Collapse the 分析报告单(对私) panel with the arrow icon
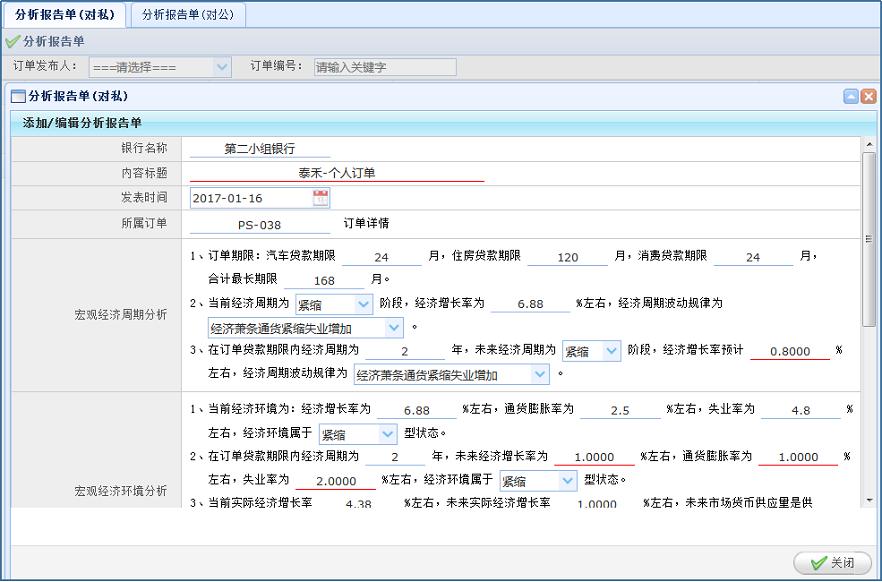The width and height of the screenshot is (882, 582). pos(851,97)
